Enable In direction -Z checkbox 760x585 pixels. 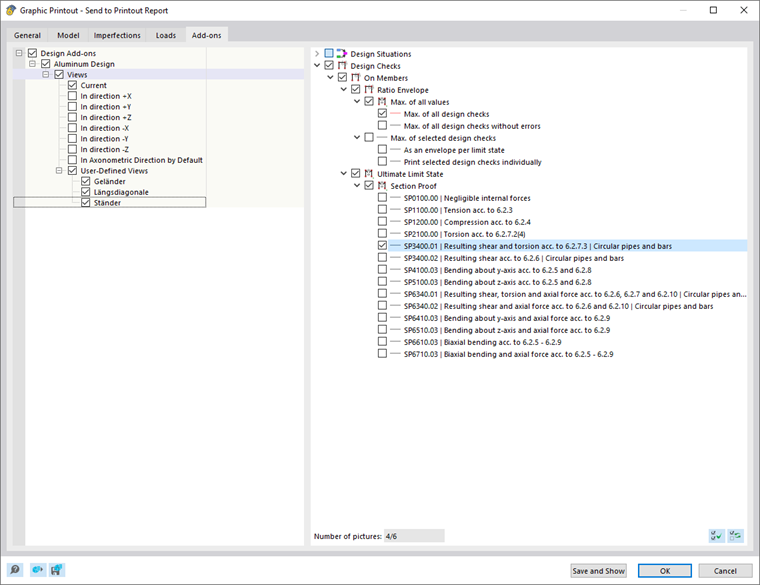click(x=72, y=149)
